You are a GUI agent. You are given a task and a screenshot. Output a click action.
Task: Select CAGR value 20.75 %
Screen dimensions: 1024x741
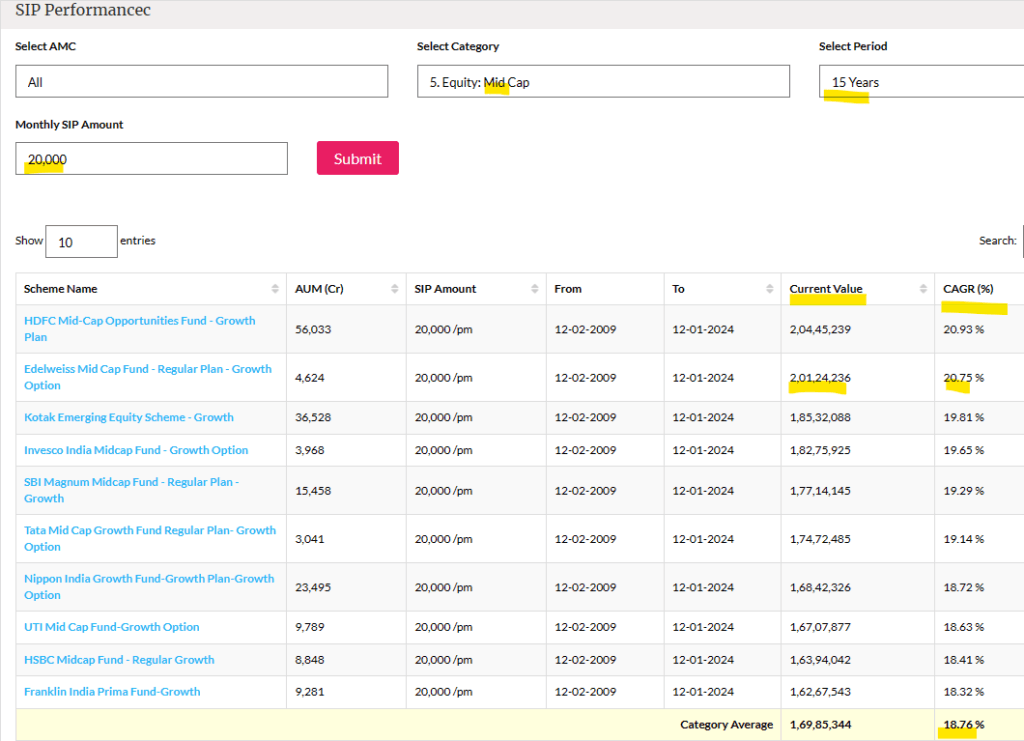(x=963, y=378)
